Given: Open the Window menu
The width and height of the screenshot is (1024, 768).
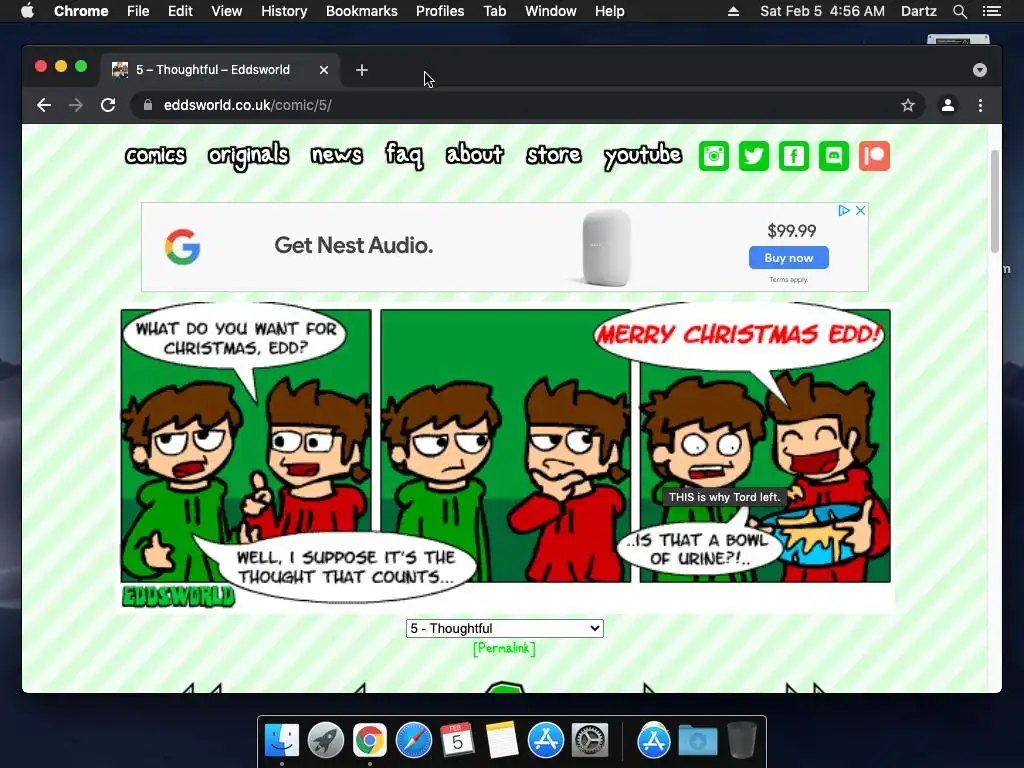Looking at the screenshot, I should click(551, 11).
